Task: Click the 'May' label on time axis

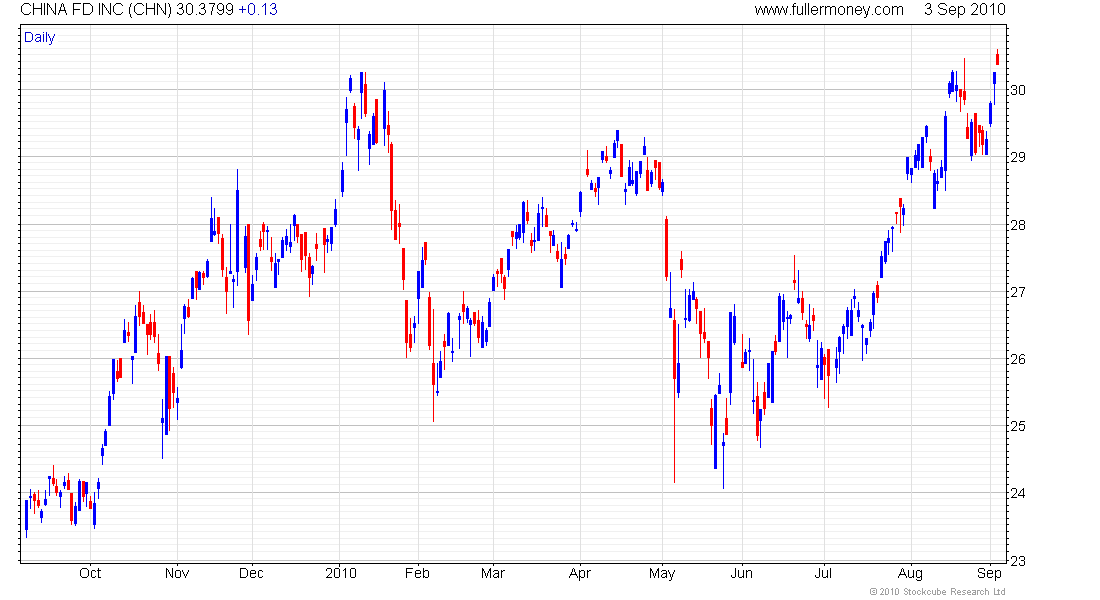Action: point(662,574)
